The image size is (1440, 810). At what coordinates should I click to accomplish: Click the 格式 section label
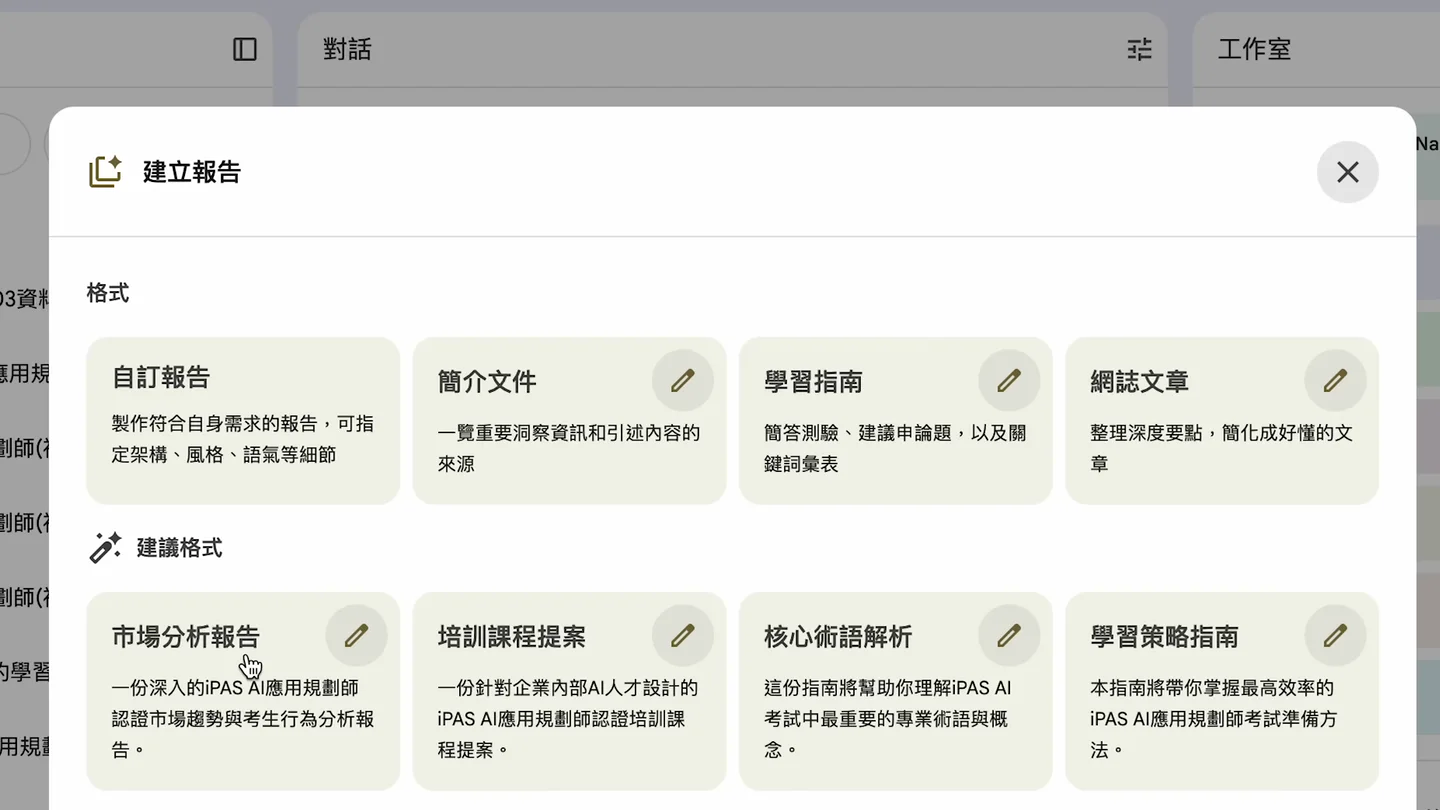[x=108, y=294]
